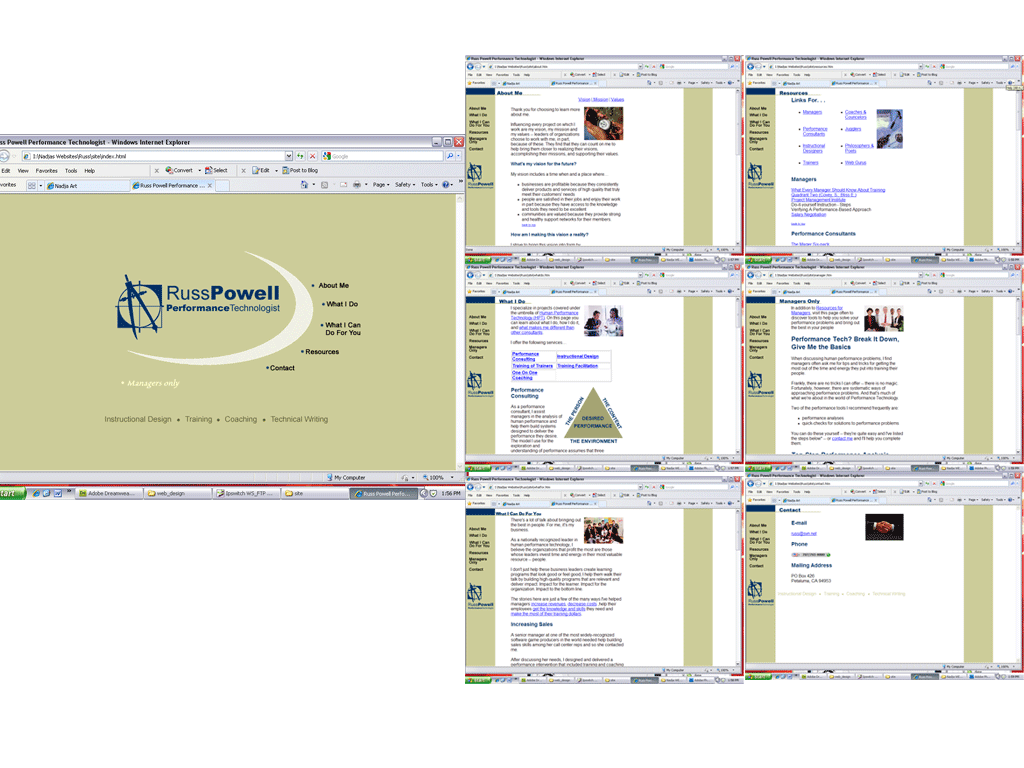Image resolution: width=1024 pixels, height=768 pixels.
Task: Follow the Managers only link
Action: (153, 383)
